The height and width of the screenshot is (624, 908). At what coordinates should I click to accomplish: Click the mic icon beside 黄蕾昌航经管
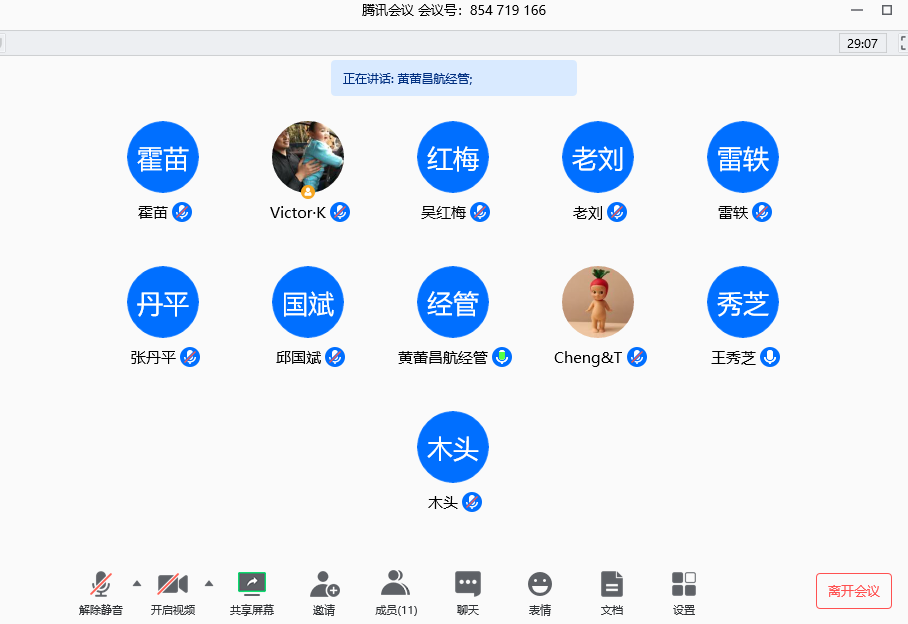[x=502, y=357]
